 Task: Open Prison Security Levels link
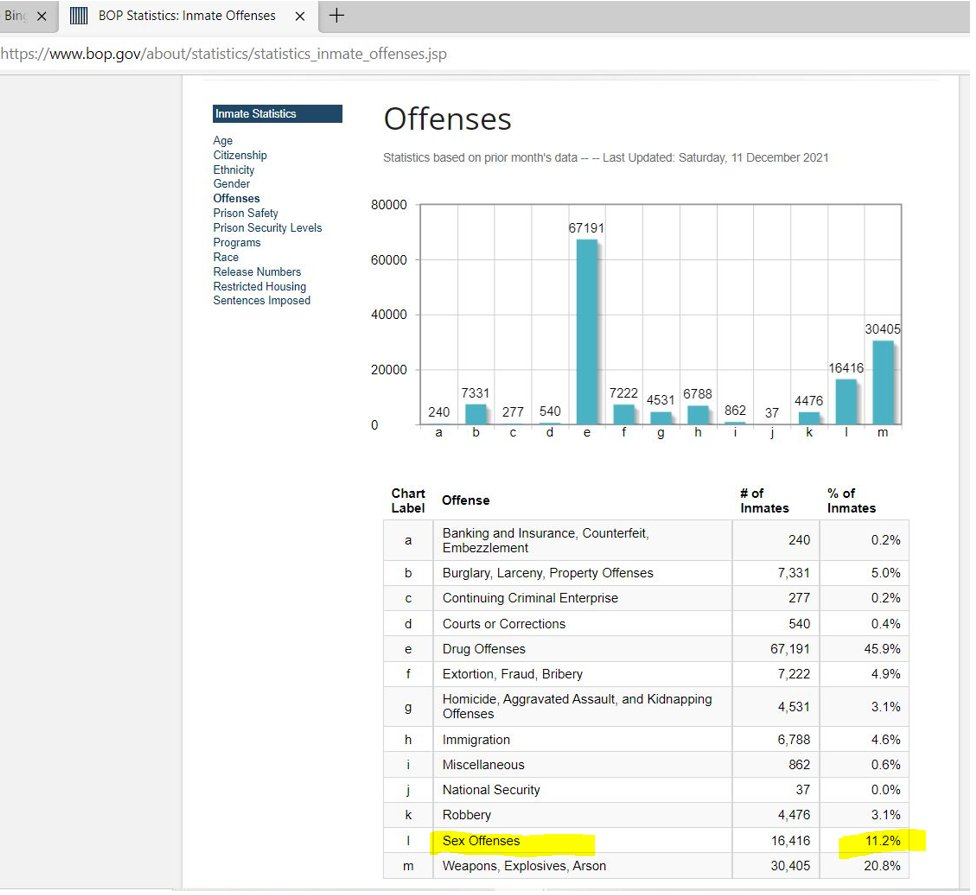[x=267, y=228]
